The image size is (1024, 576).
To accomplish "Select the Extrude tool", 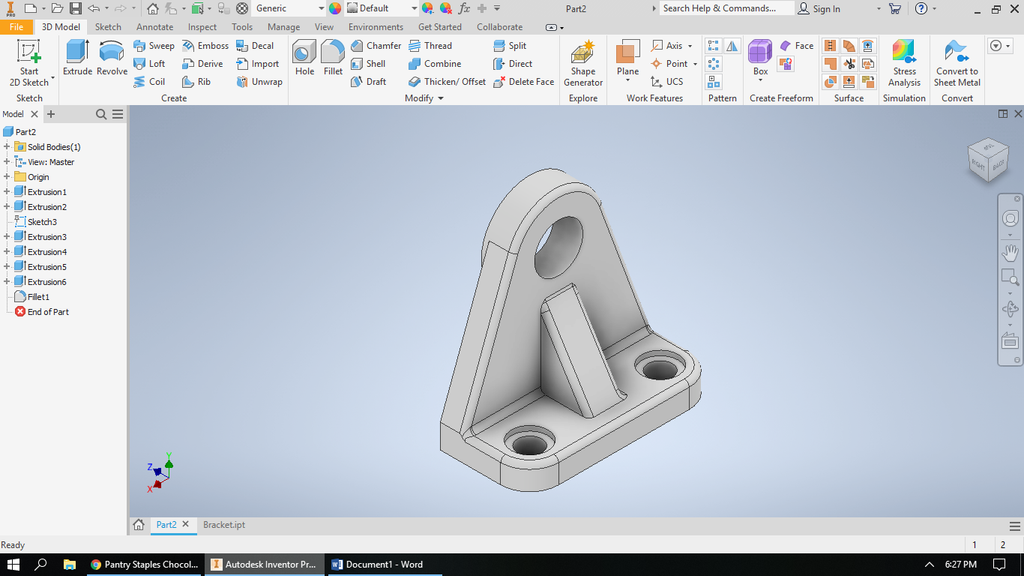I will pyautogui.click(x=77, y=57).
